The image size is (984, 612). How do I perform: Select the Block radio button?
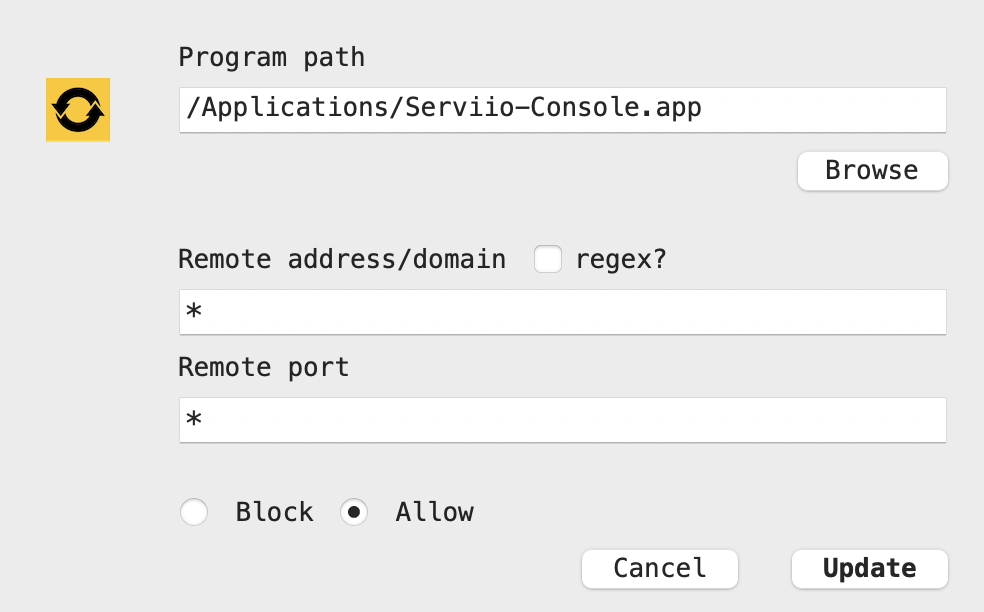coord(194,513)
